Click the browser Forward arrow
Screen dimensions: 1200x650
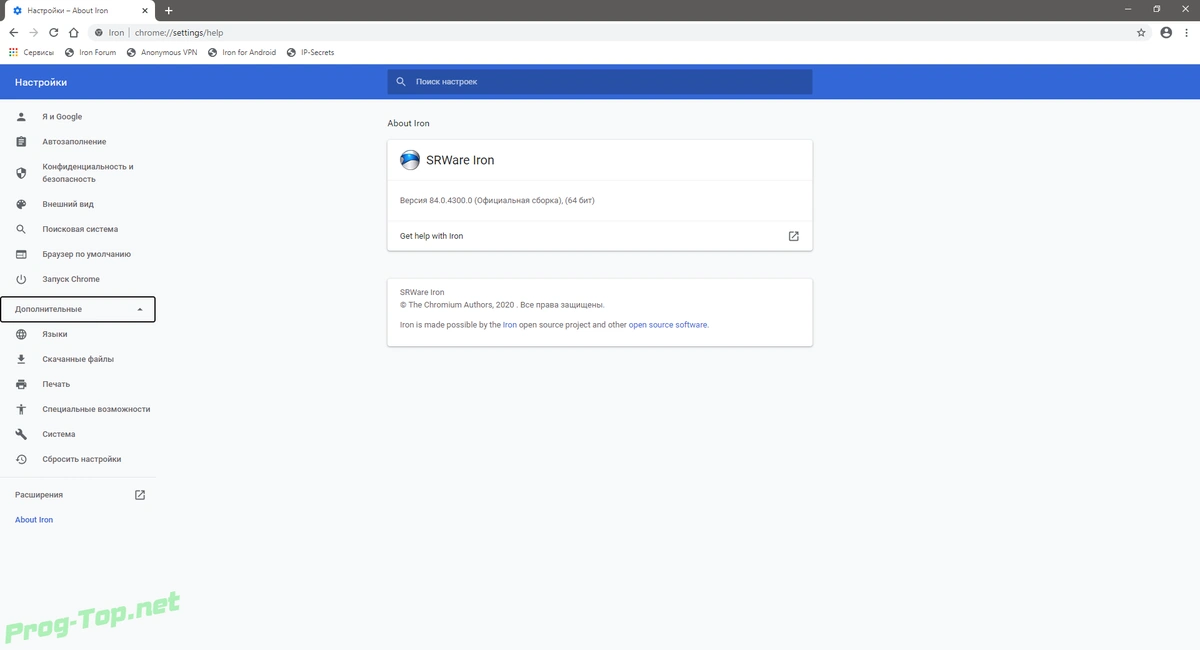[x=33, y=32]
